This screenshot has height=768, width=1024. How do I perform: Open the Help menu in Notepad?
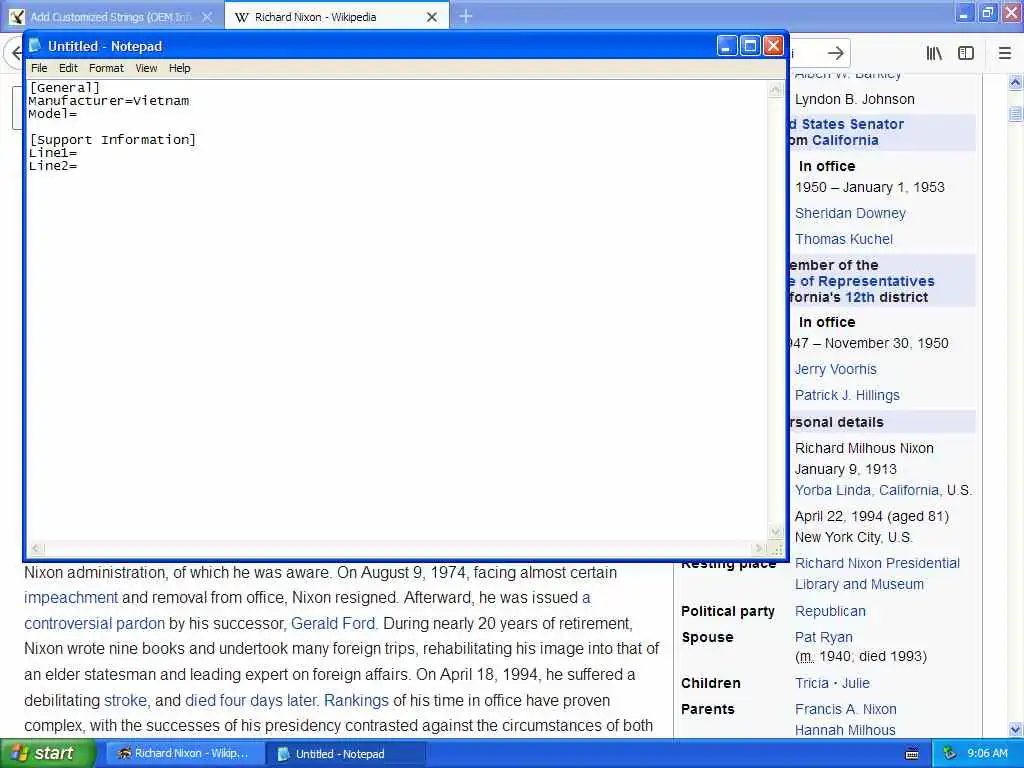click(x=180, y=68)
